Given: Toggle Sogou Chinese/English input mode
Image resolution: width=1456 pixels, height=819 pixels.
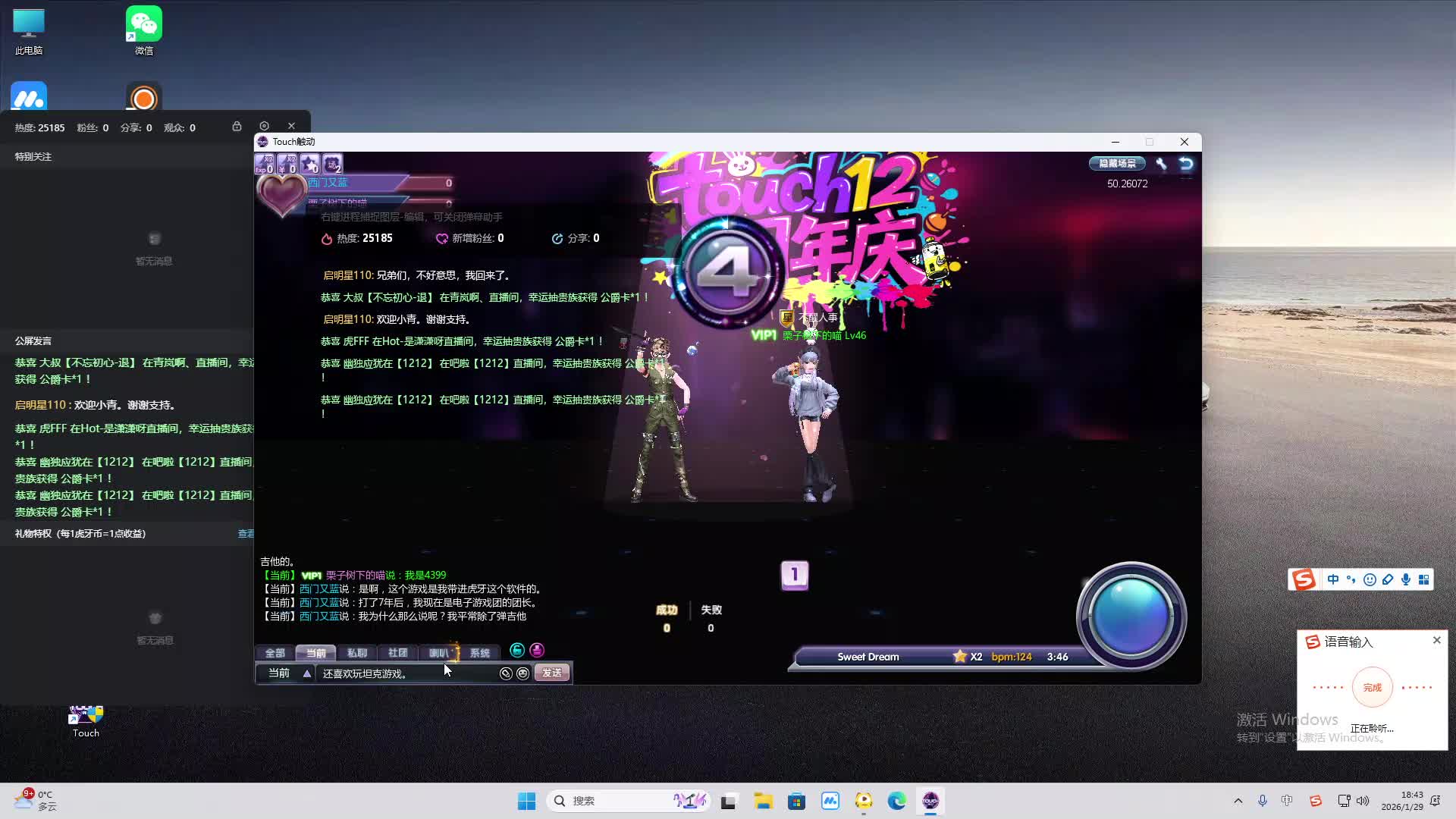Looking at the screenshot, I should (x=1333, y=580).
